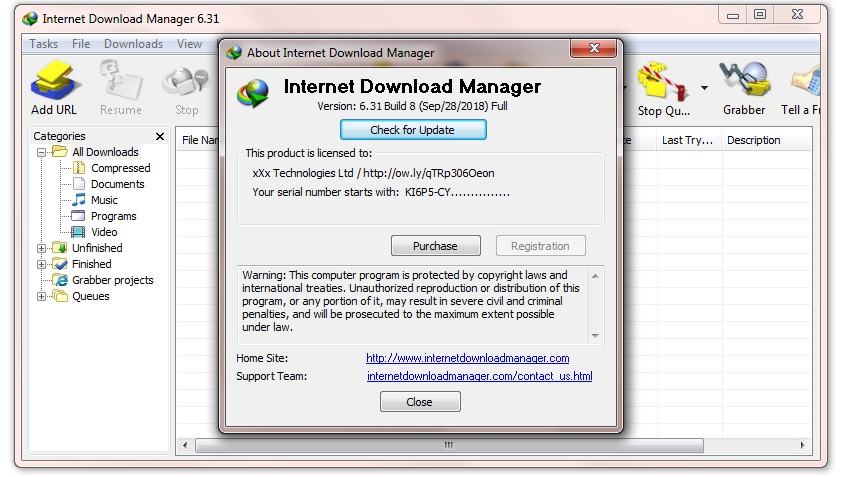Launch the Grabber tool icon
Viewport: 858px width, 477px height.
pos(744,80)
